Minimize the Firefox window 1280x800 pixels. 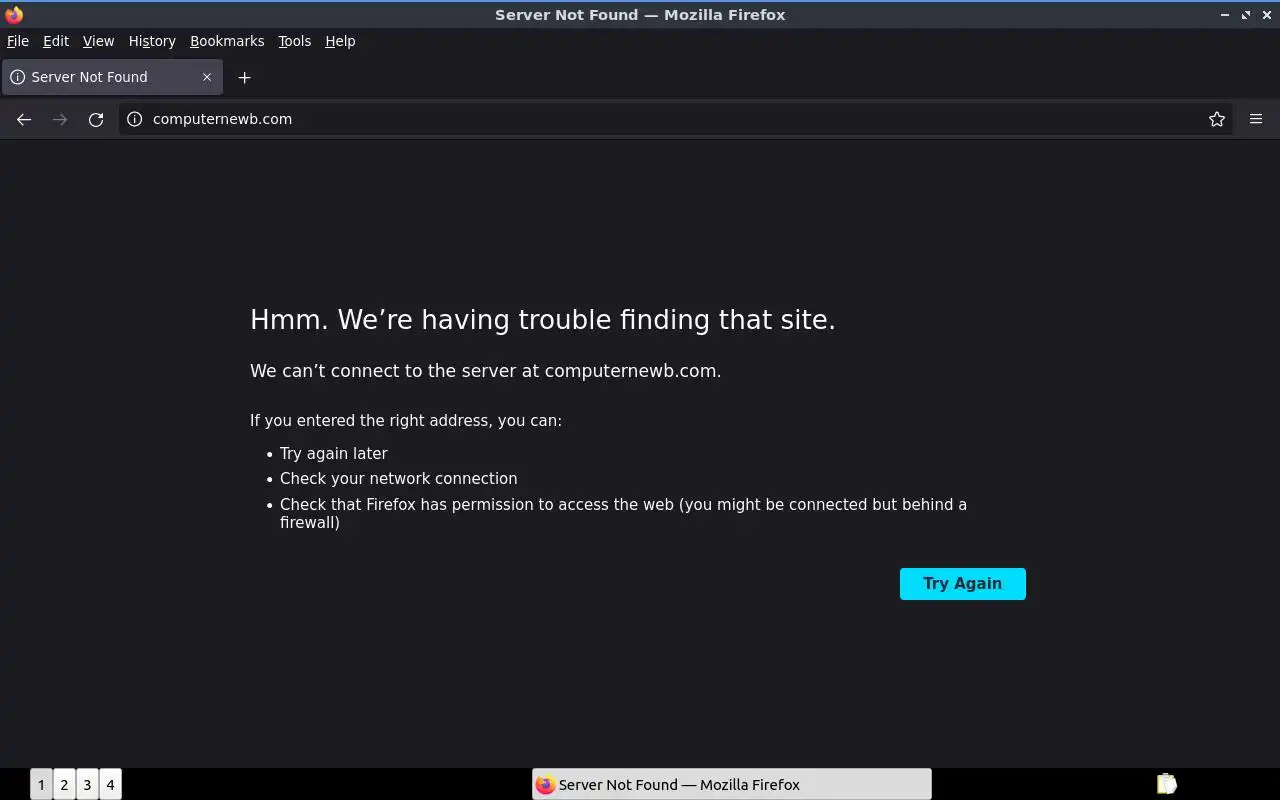[1225, 15]
